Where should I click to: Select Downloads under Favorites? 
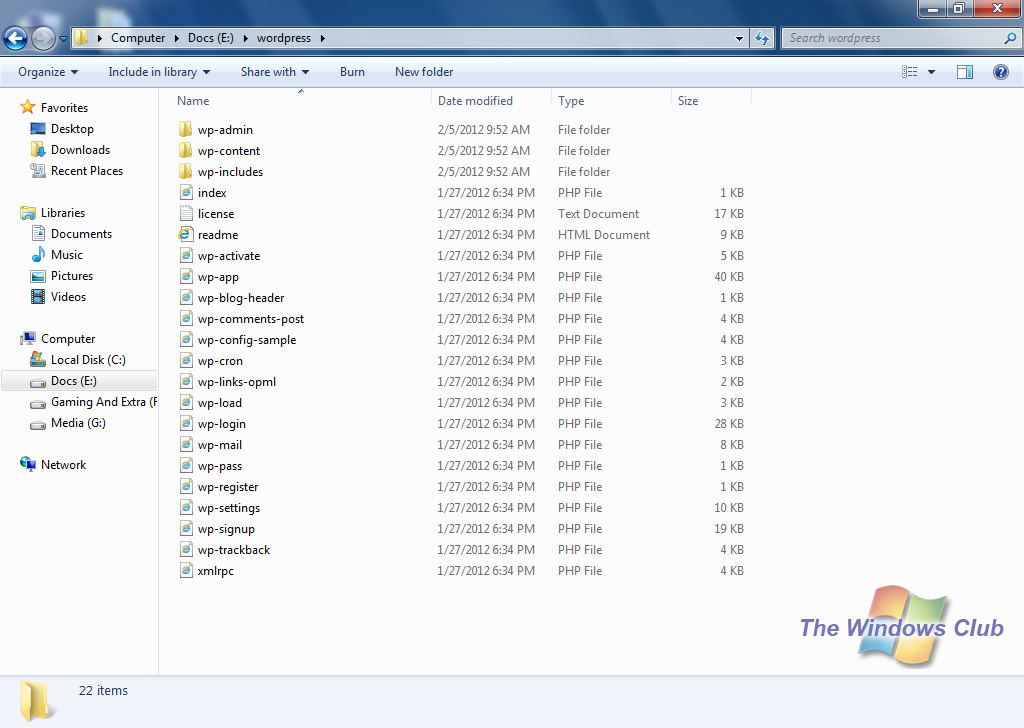pyautogui.click(x=80, y=150)
